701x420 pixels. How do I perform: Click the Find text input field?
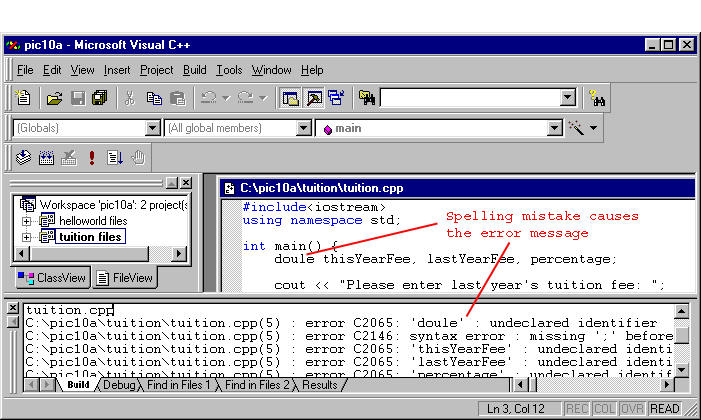coord(470,98)
